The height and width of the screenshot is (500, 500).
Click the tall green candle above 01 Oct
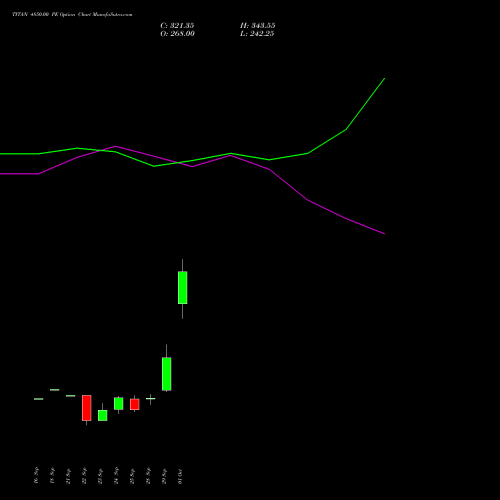point(182,288)
